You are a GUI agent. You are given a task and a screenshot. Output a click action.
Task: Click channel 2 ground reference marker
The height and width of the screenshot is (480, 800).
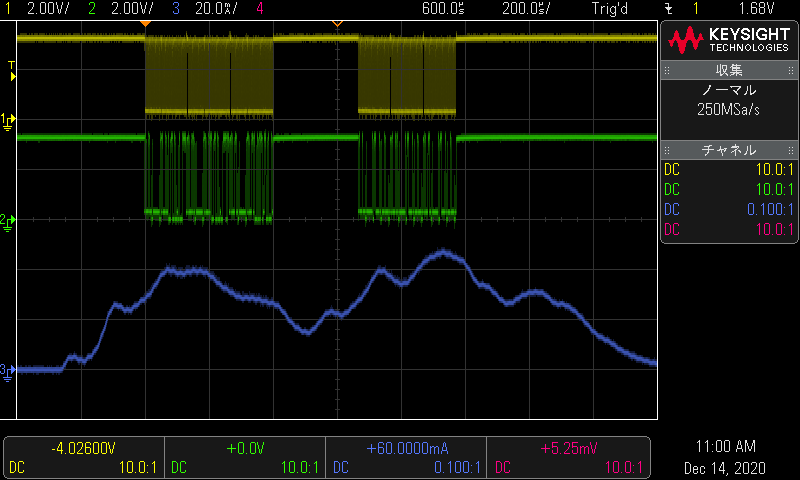pyautogui.click(x=8, y=222)
